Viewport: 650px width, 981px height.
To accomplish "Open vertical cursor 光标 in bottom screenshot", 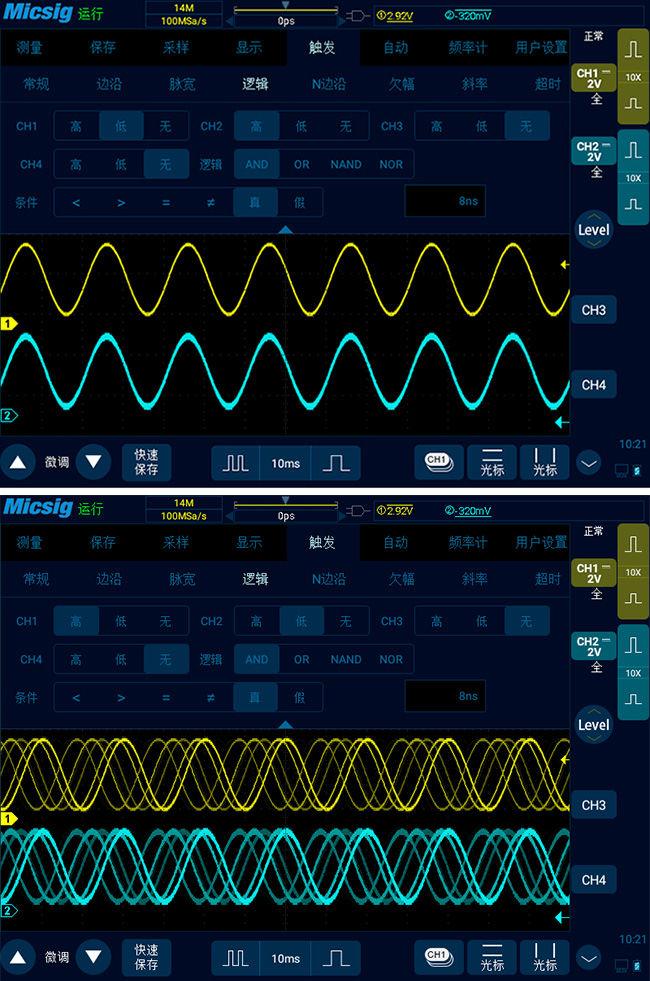I will pyautogui.click(x=544, y=957).
